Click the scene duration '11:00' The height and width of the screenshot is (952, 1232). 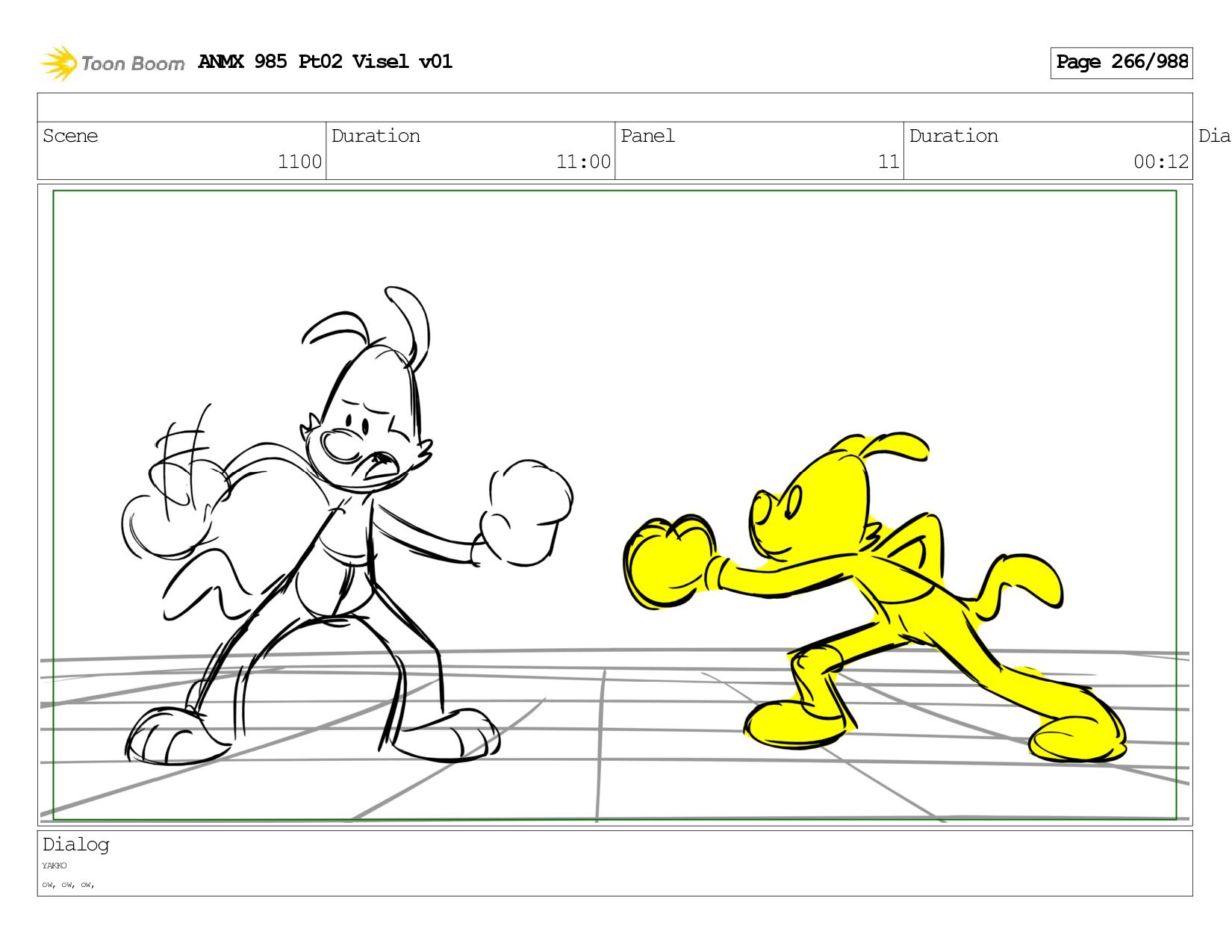[583, 162]
